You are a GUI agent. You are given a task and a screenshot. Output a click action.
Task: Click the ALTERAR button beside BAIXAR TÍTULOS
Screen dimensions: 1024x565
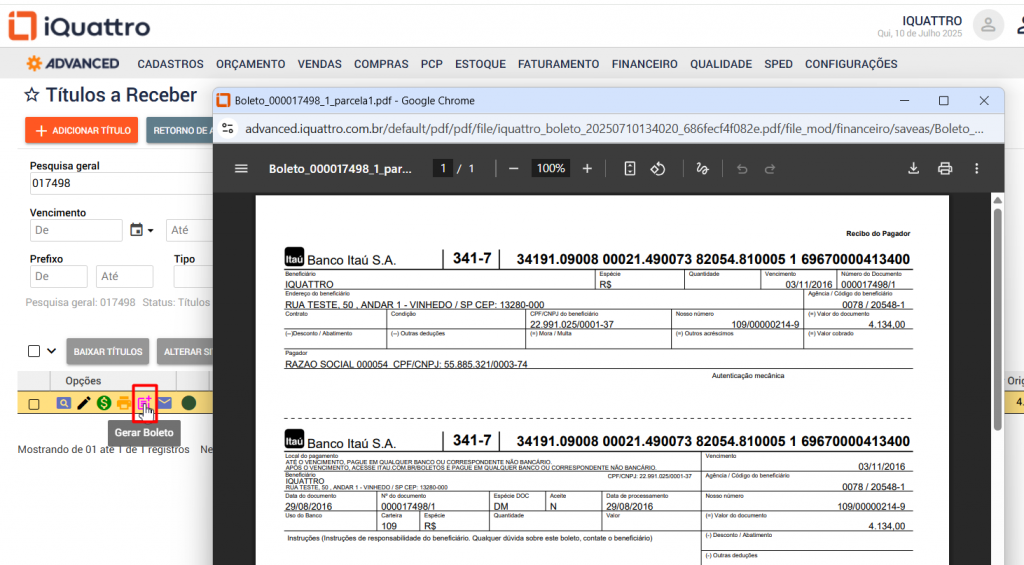pos(185,351)
